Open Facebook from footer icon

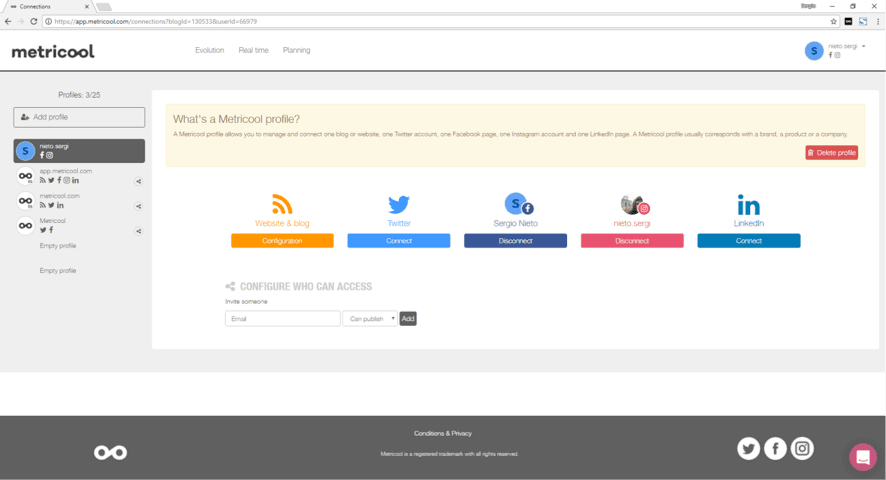pos(775,449)
